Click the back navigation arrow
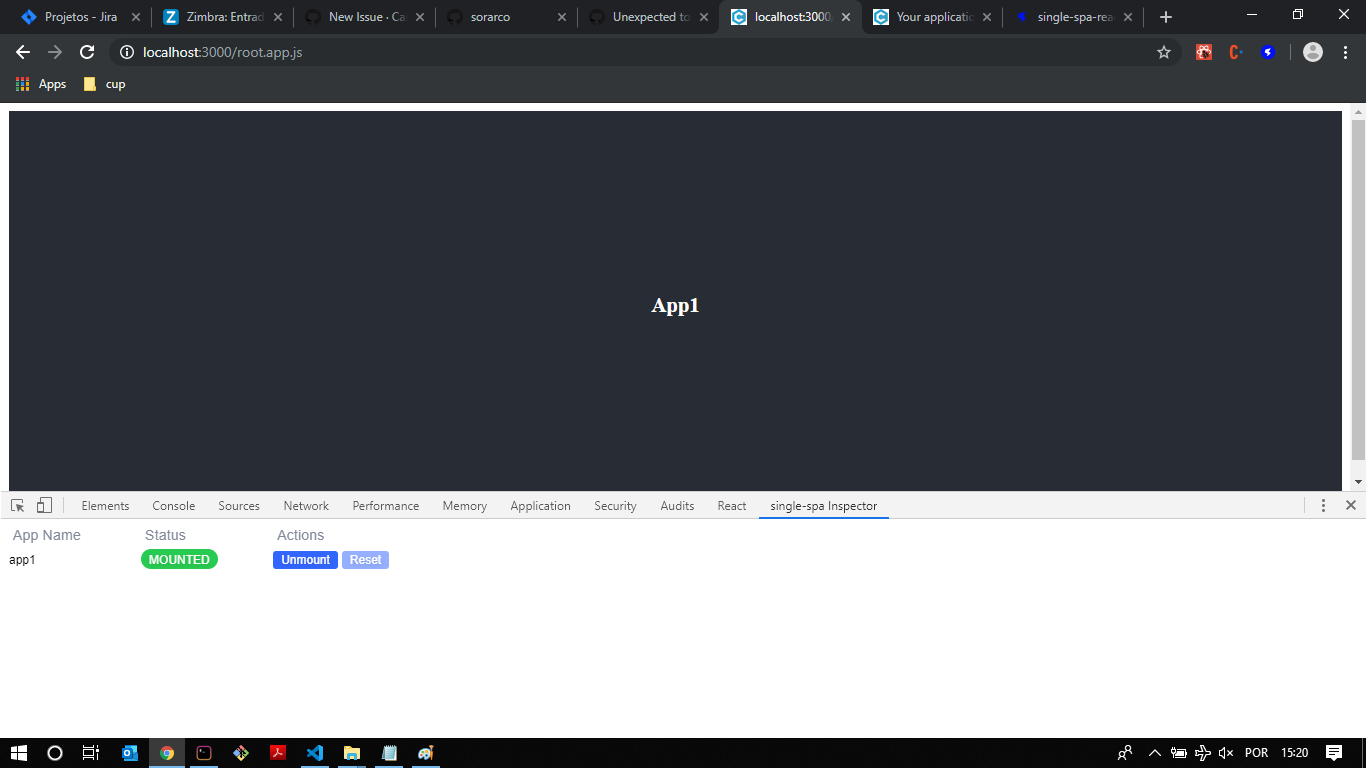The height and width of the screenshot is (768, 1366). point(22,52)
